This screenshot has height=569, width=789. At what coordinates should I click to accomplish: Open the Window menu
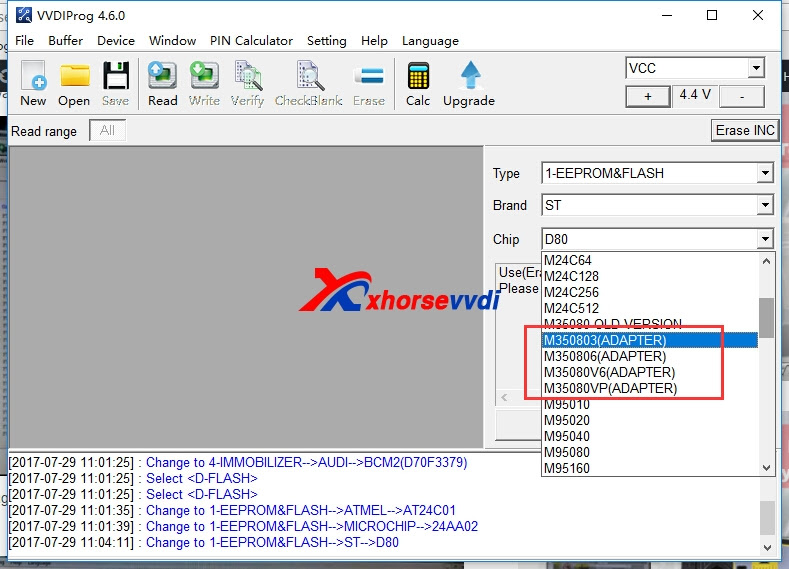pyautogui.click(x=172, y=41)
